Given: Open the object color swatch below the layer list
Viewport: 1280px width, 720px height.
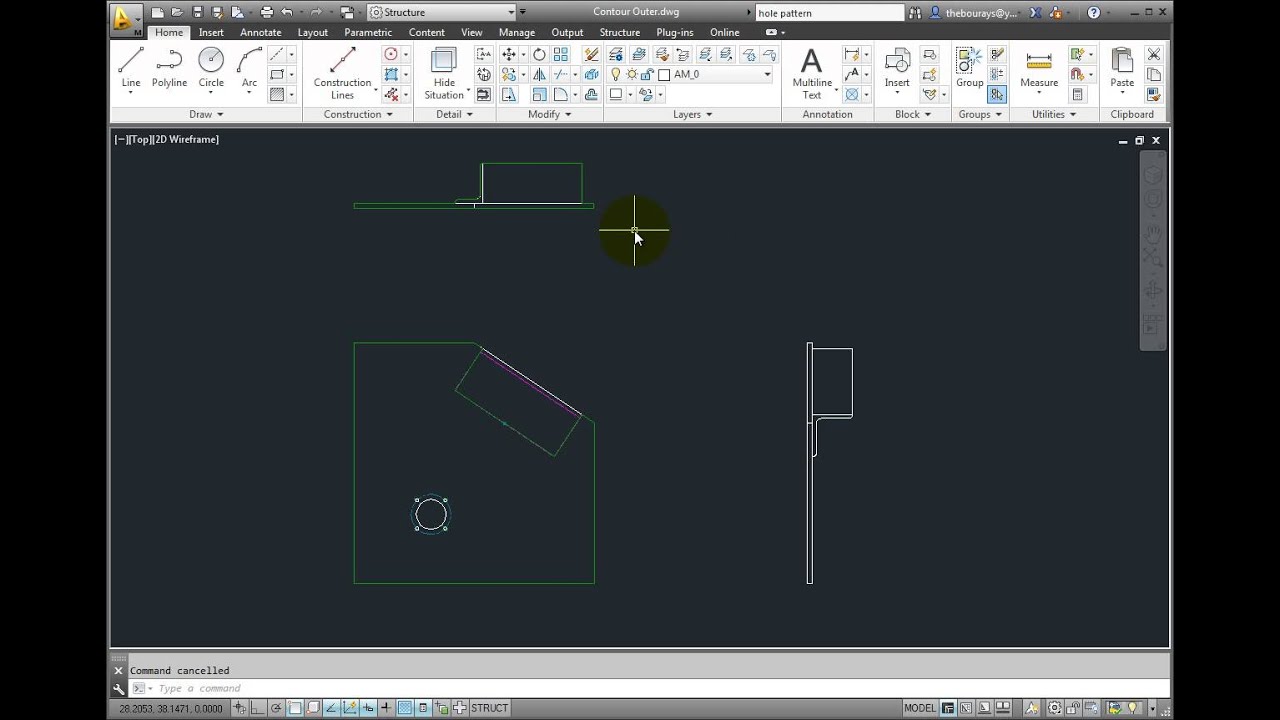Looking at the screenshot, I should [616, 95].
